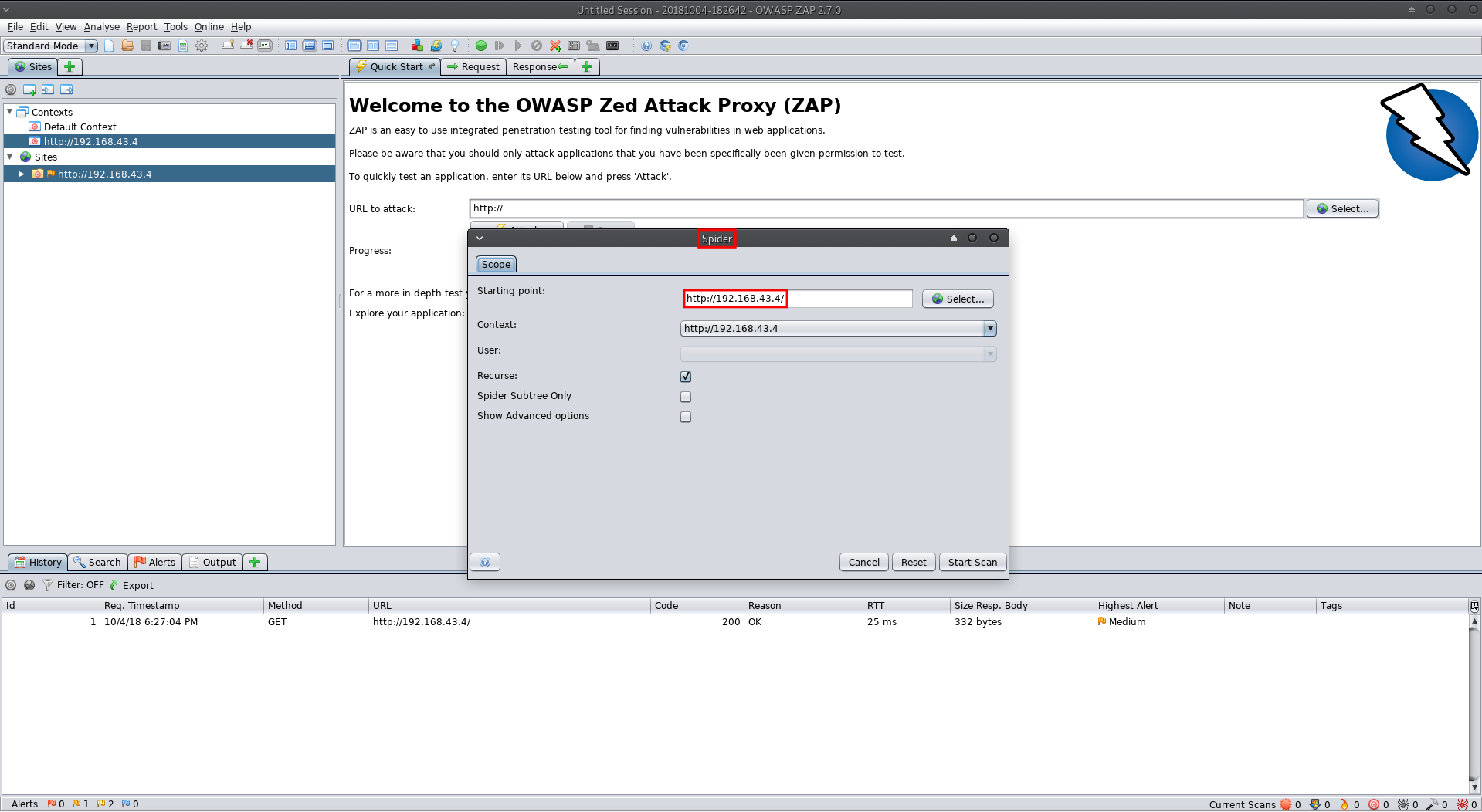This screenshot has width=1482, height=812.
Task: Click the blue help icon in the Spider dialog
Action: coord(485,562)
